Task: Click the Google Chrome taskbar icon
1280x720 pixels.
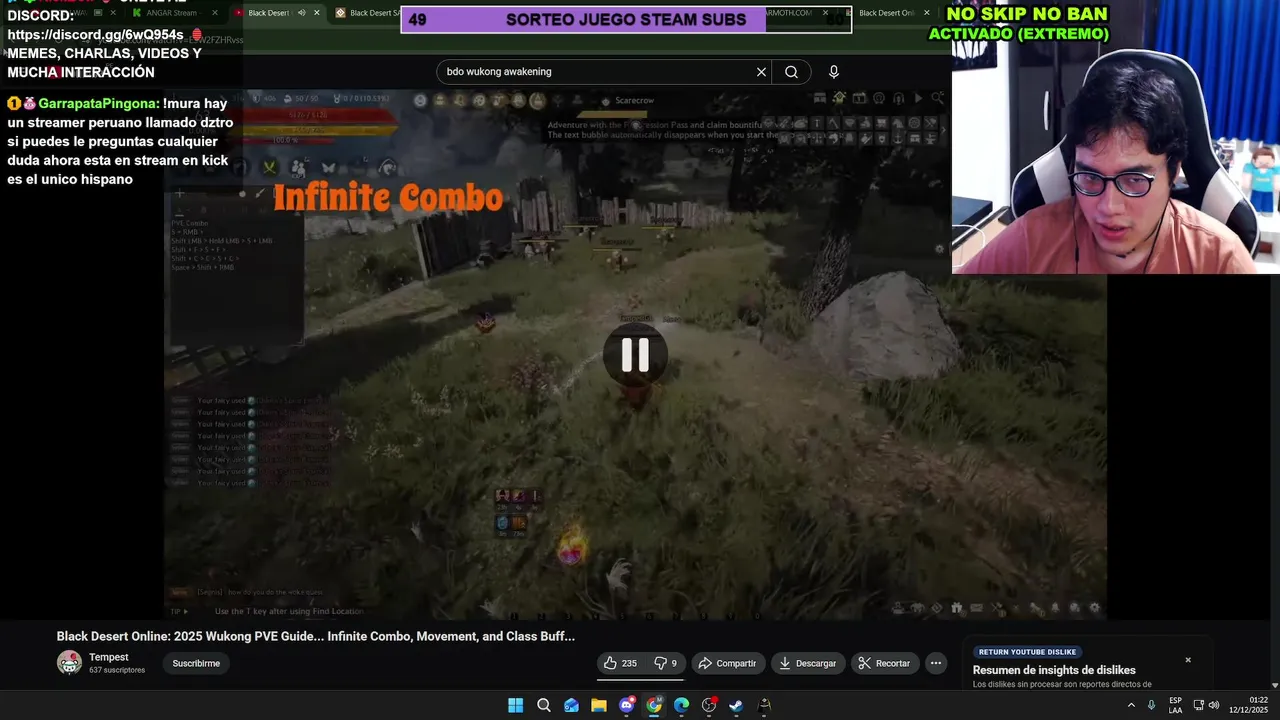Action: point(654,705)
